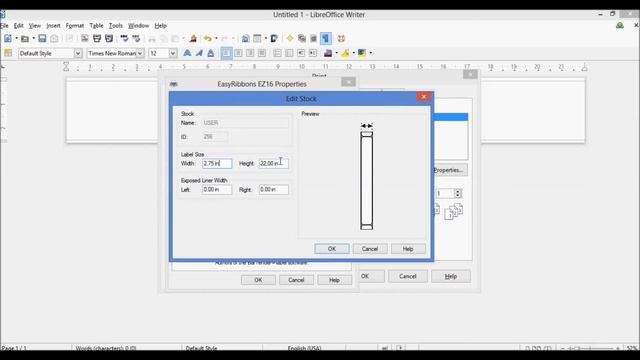Click the Print file directly icon
Screen dimensions: 640x360
97,38
